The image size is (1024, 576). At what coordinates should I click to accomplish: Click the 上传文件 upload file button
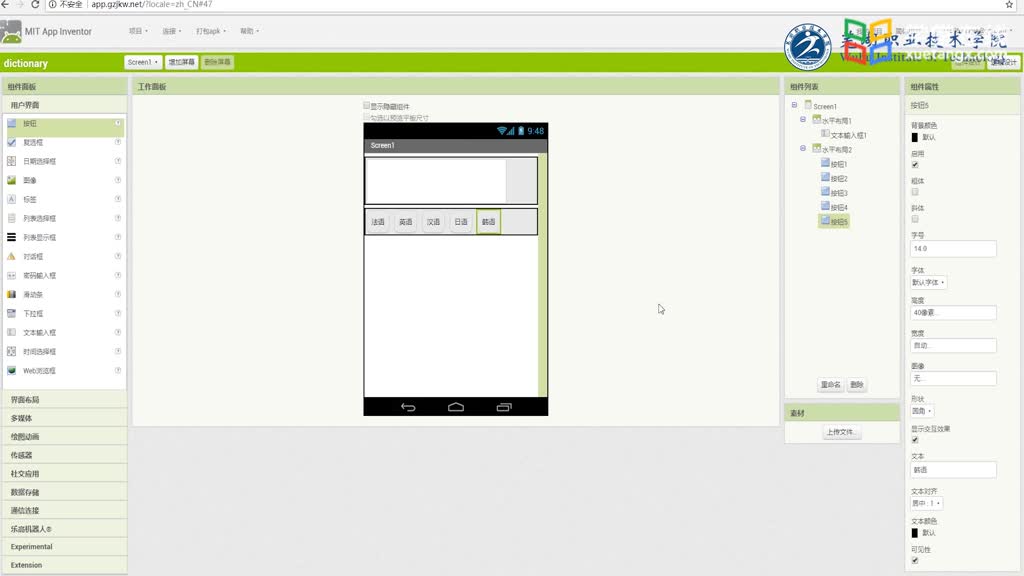(x=840, y=432)
